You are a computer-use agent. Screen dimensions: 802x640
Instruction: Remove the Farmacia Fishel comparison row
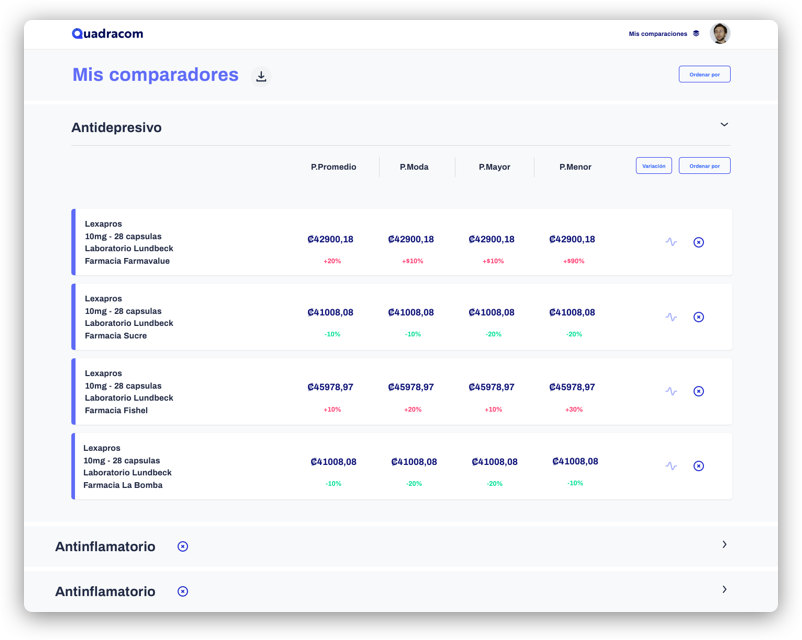click(x=699, y=391)
